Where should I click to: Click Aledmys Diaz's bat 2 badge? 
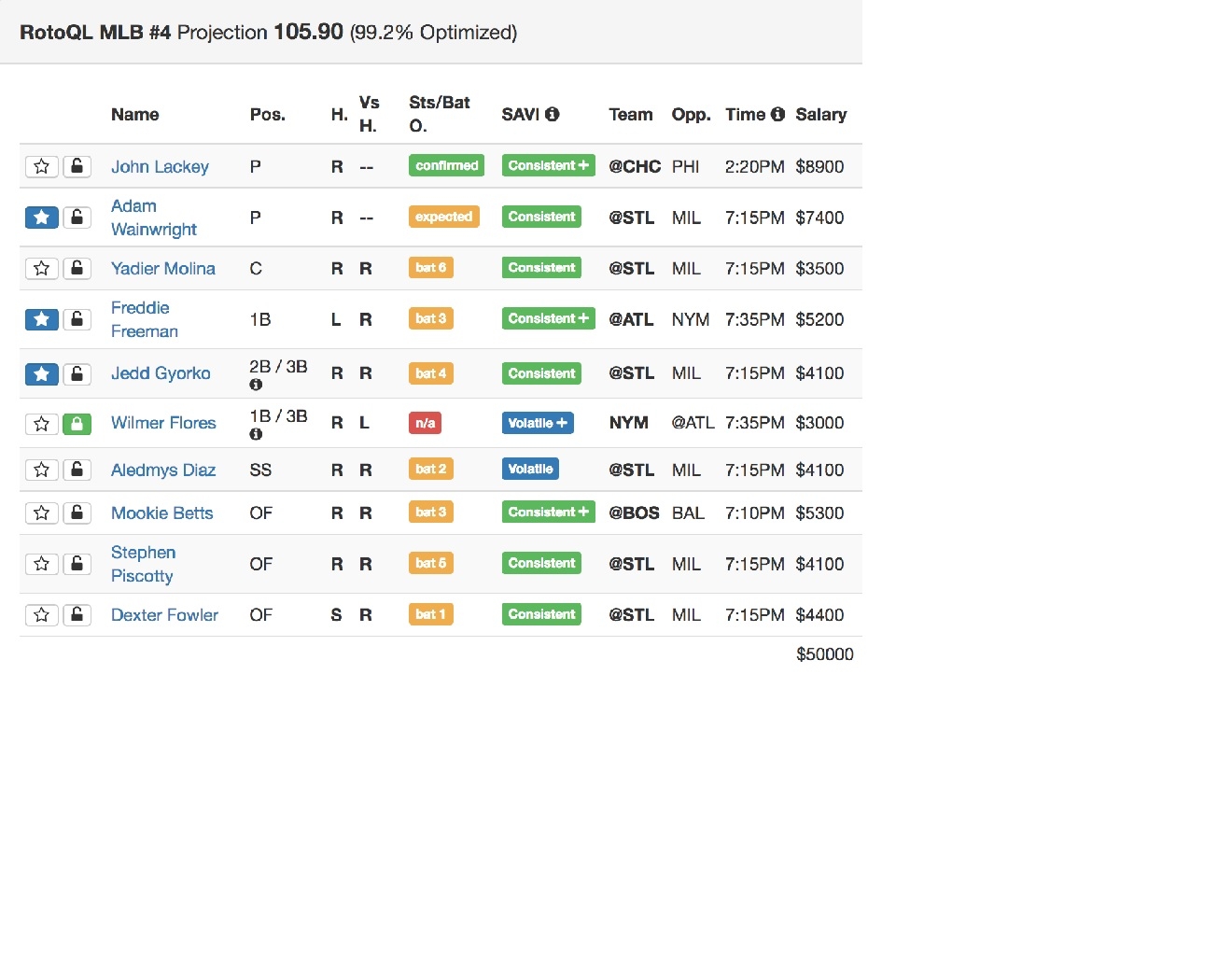click(430, 469)
